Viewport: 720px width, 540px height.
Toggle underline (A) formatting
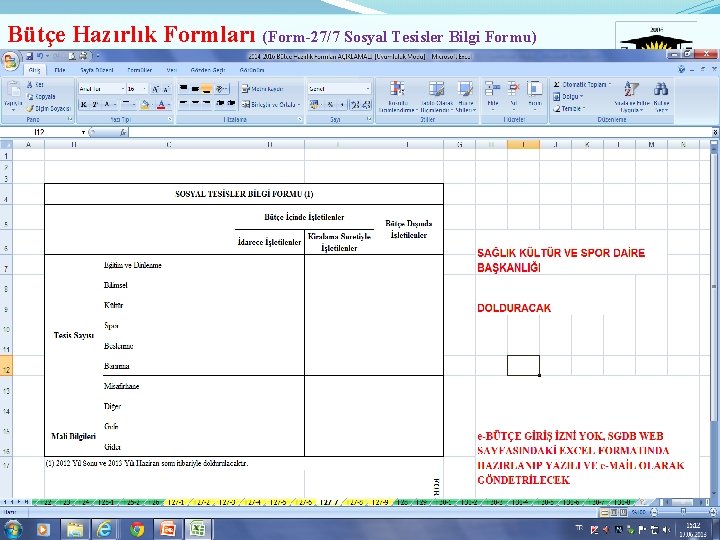tap(107, 105)
